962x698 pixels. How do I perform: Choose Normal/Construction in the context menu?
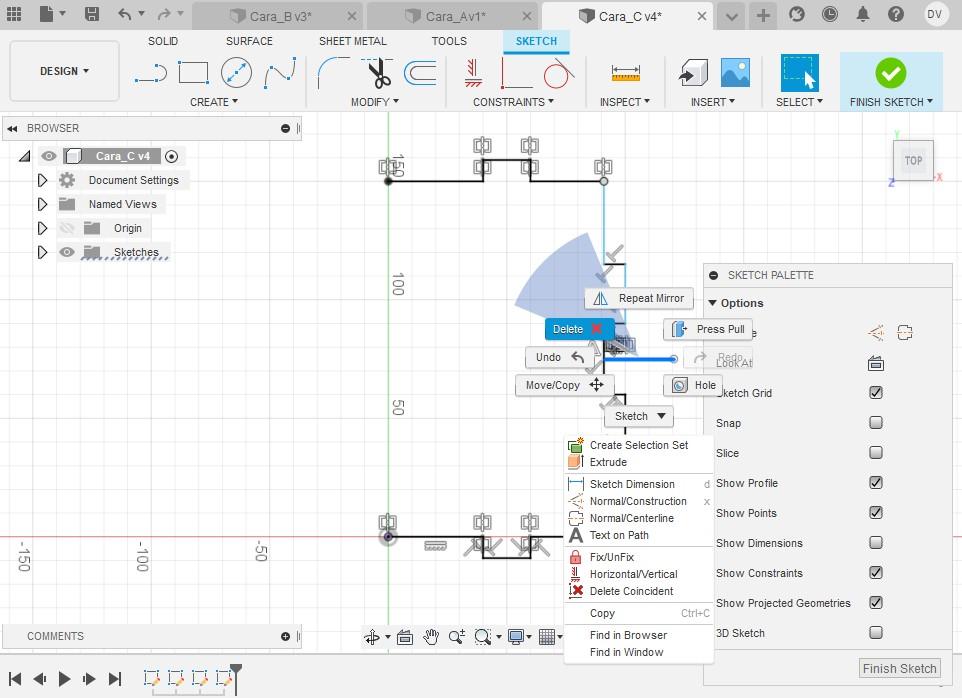pyautogui.click(x=638, y=501)
